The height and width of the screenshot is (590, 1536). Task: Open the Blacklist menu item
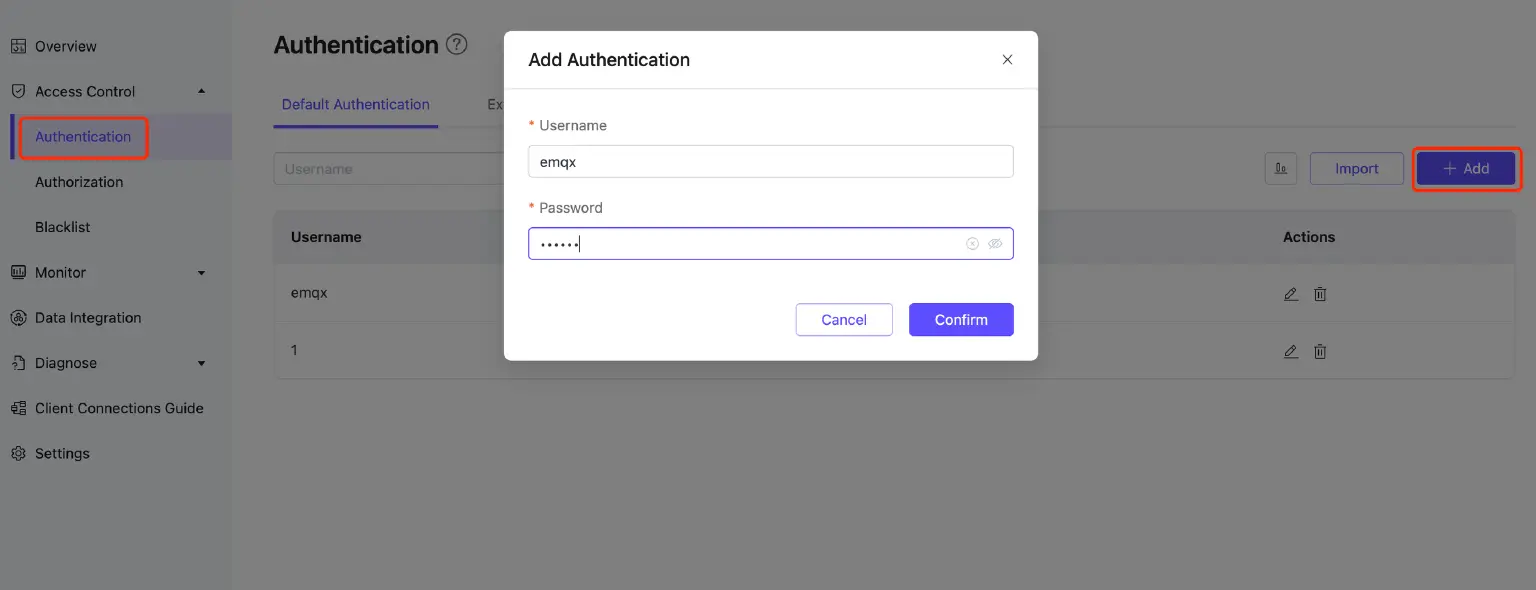pyautogui.click(x=62, y=227)
